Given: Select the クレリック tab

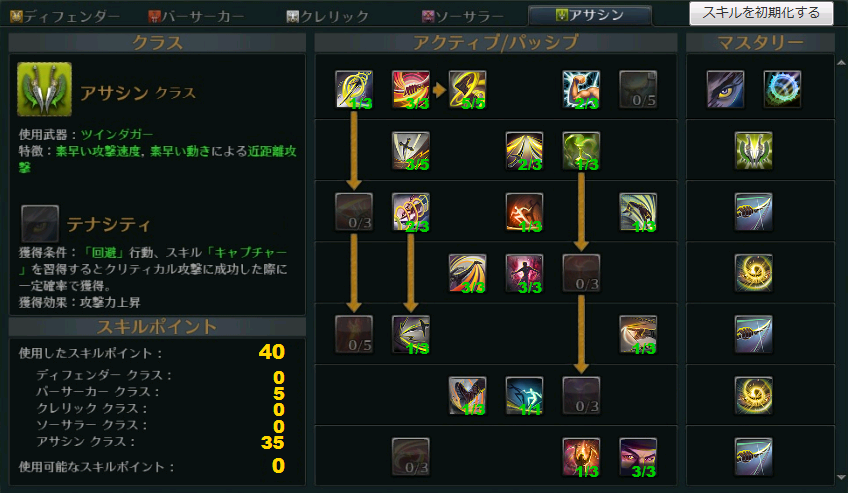Looking at the screenshot, I should pyautogui.click(x=327, y=16).
